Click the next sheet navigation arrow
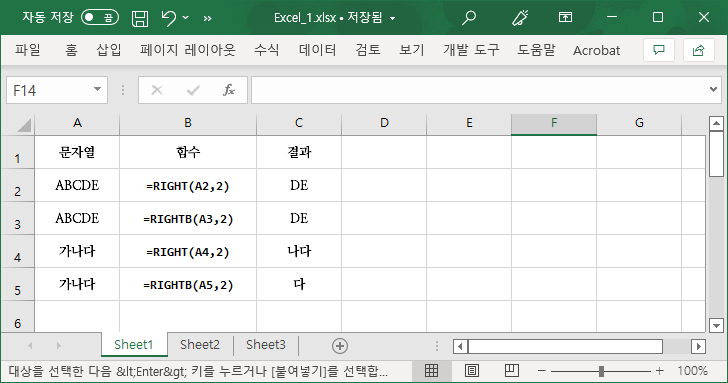The image size is (728, 383). 58,345
